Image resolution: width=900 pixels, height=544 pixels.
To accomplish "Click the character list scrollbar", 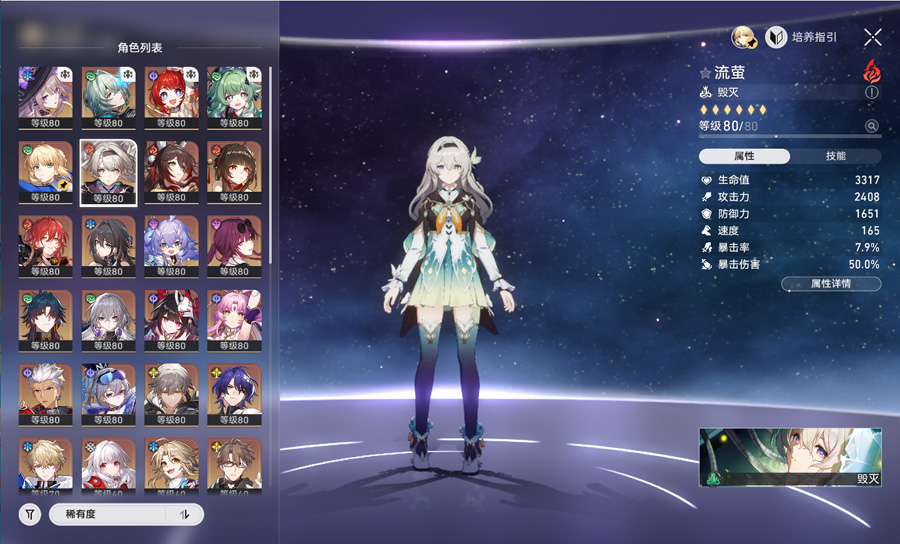I will 270,166.
